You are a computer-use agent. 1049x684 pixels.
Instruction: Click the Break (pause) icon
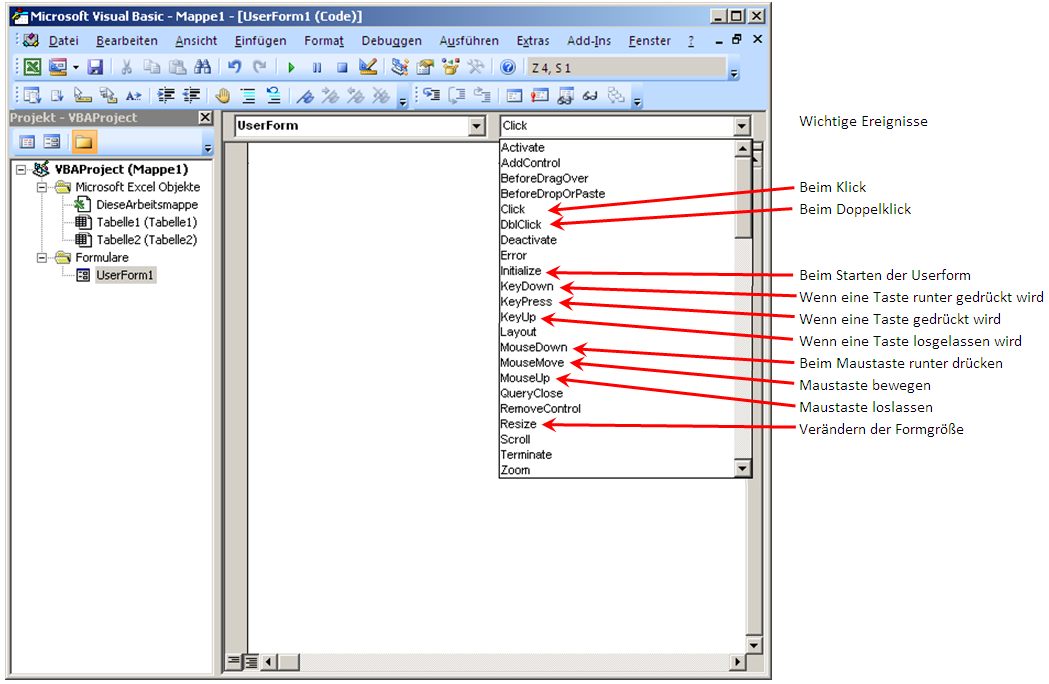point(316,67)
